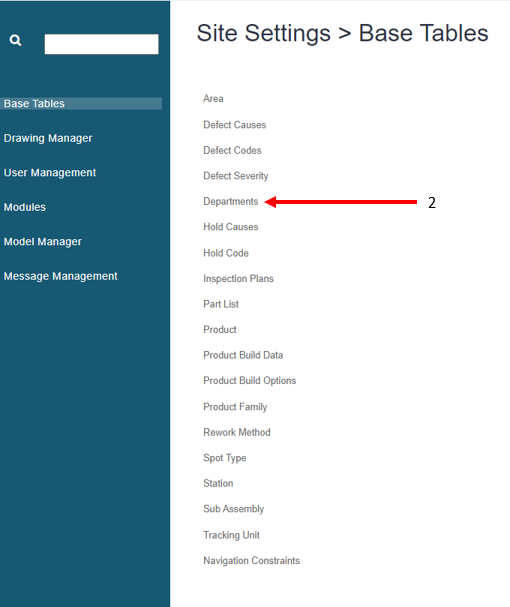Select the Defect Codes link
Image resolution: width=510 pixels, height=607 pixels.
[x=232, y=150]
